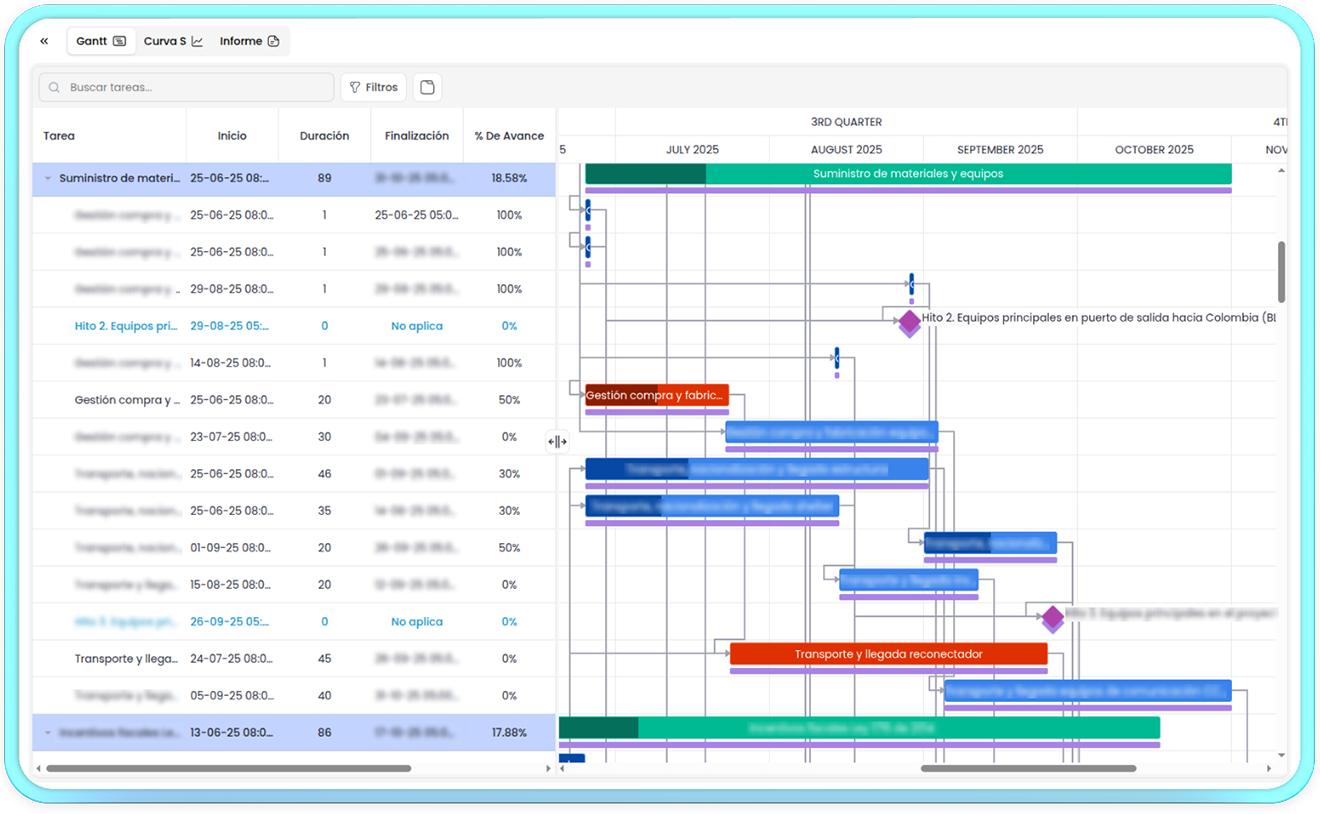The height and width of the screenshot is (814, 1320).
Task: Click the sticky note icon button beside Filtros
Action: (427, 87)
